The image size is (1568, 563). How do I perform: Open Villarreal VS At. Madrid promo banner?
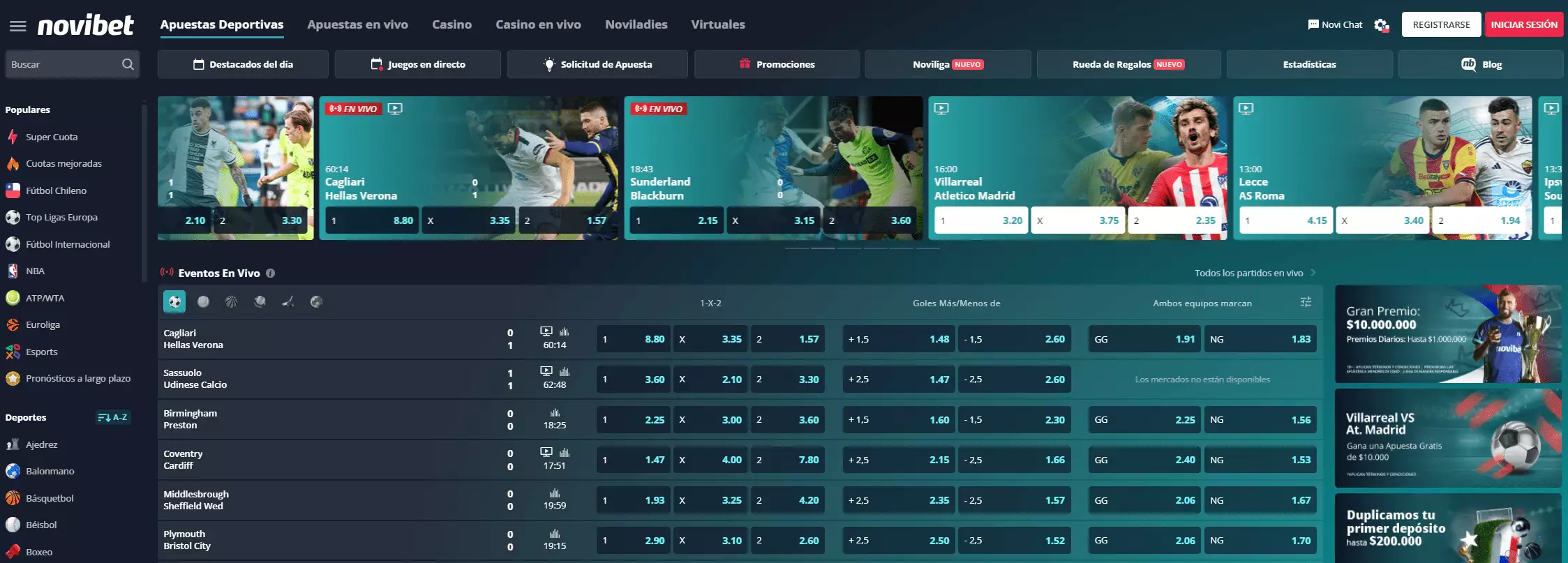(1448, 437)
